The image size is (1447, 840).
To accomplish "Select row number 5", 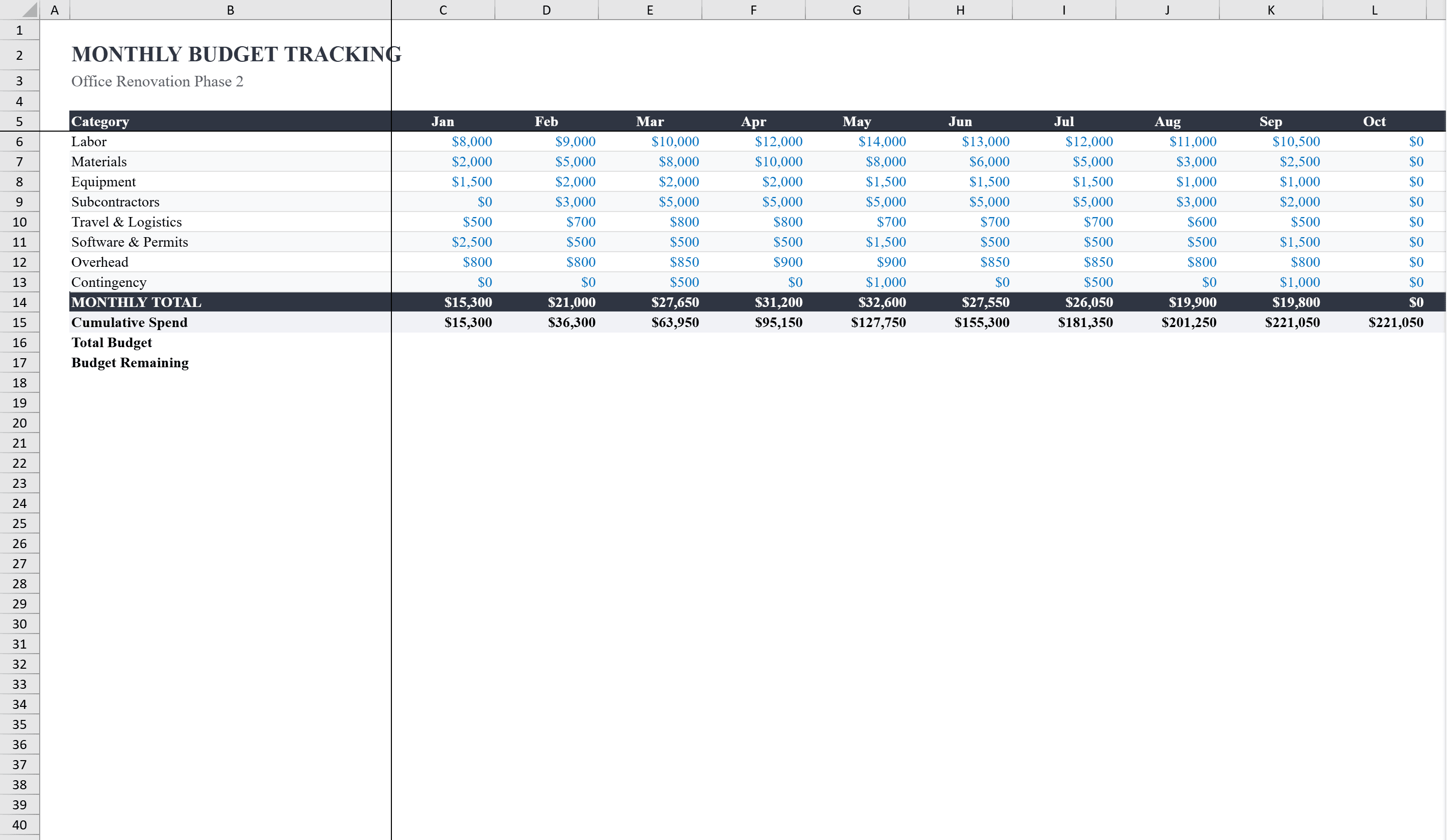I will (x=20, y=121).
